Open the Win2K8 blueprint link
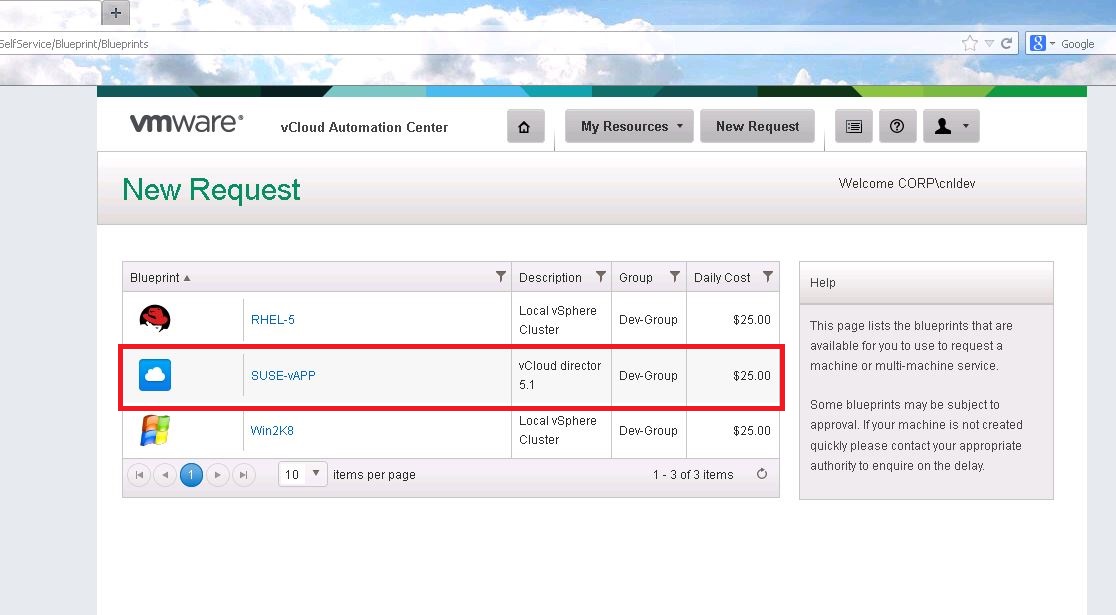 tap(272, 431)
